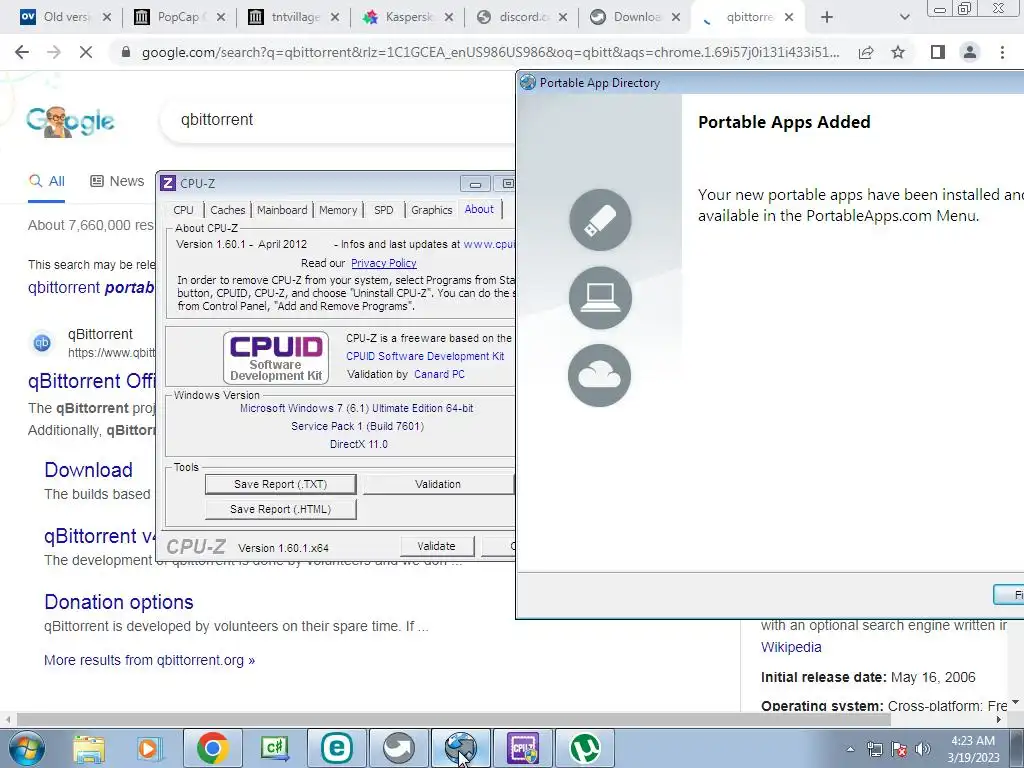The width and height of the screenshot is (1024, 768).
Task: Open the Windows Start menu
Action: (x=26, y=748)
